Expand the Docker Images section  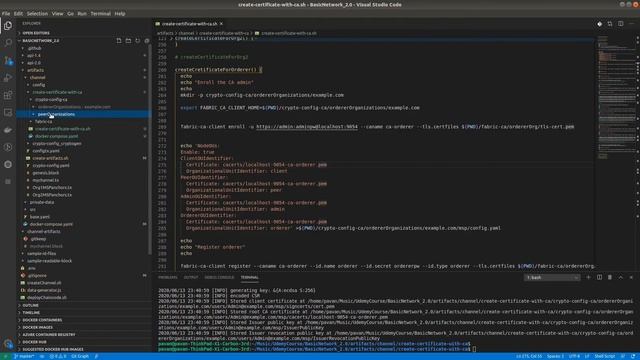pyautogui.click(x=37, y=327)
